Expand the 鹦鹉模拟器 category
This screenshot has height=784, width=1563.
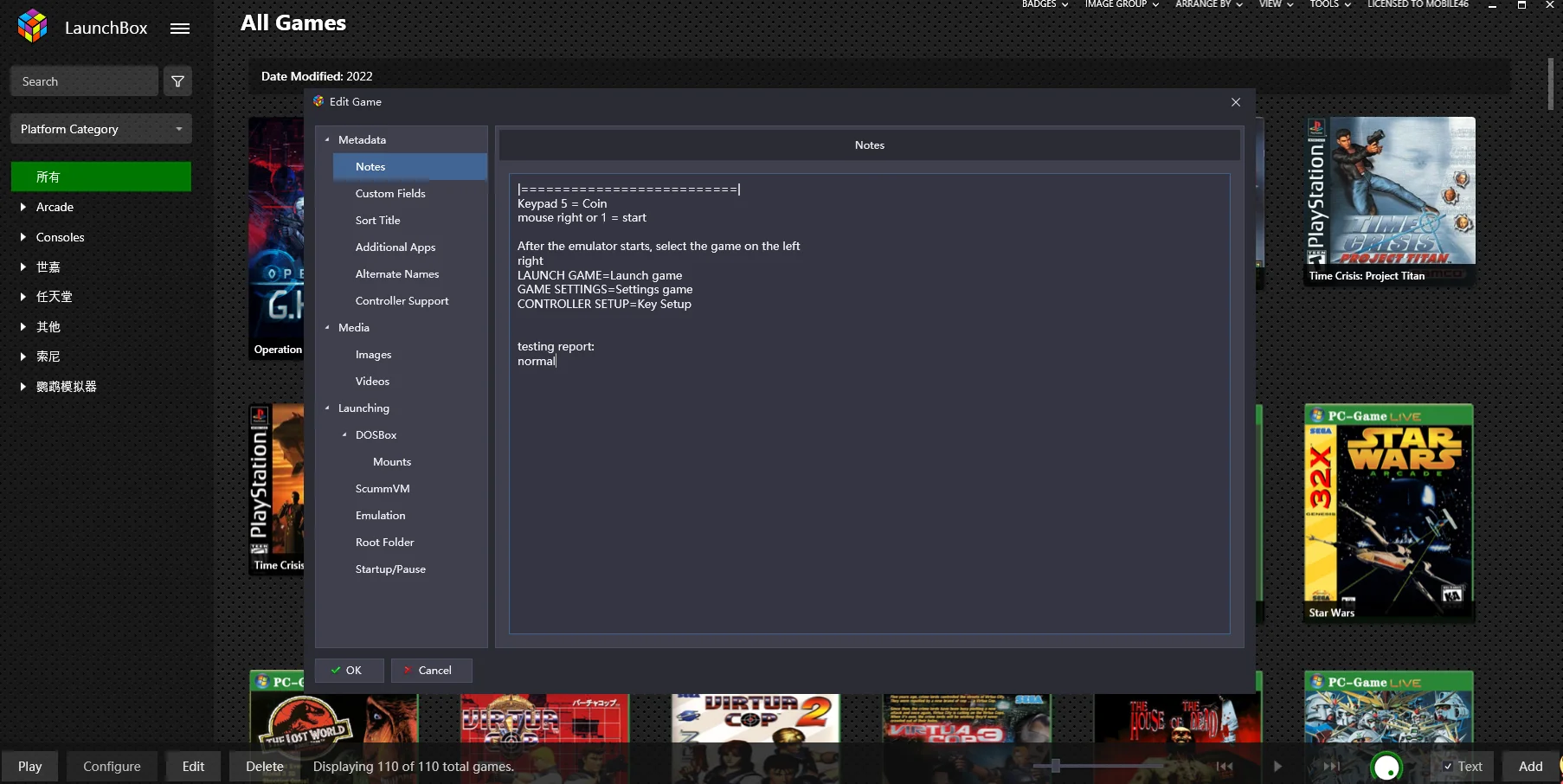coord(23,386)
